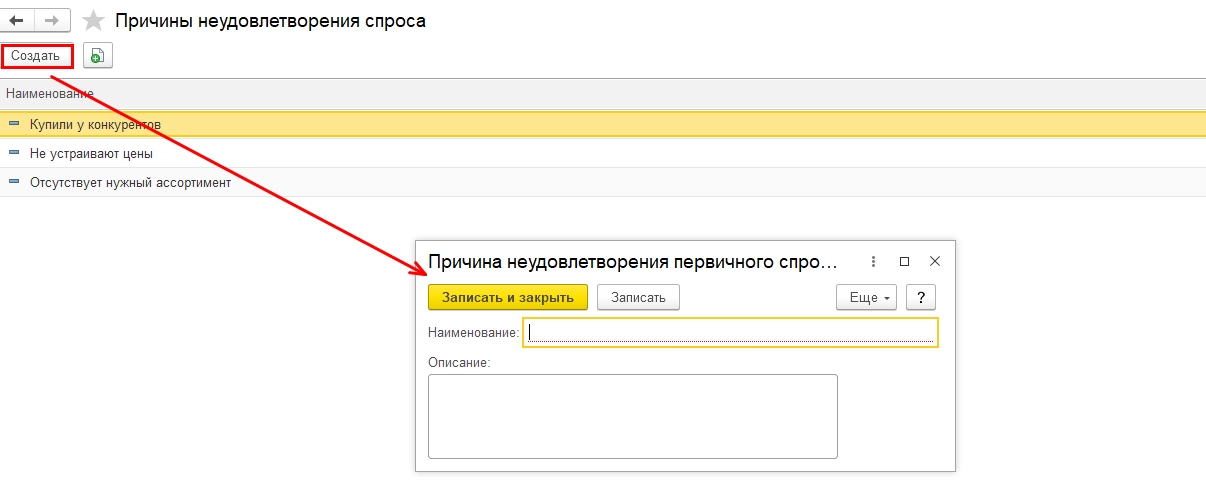Click item icon beside Отсутствует нужный ассортимент
1206x496 pixels.
[x=14, y=182]
